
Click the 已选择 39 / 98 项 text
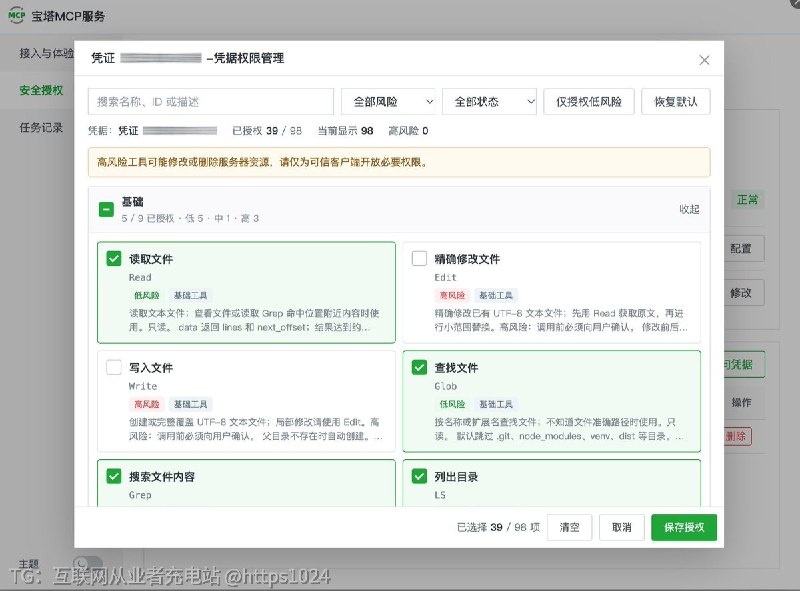tap(498, 527)
